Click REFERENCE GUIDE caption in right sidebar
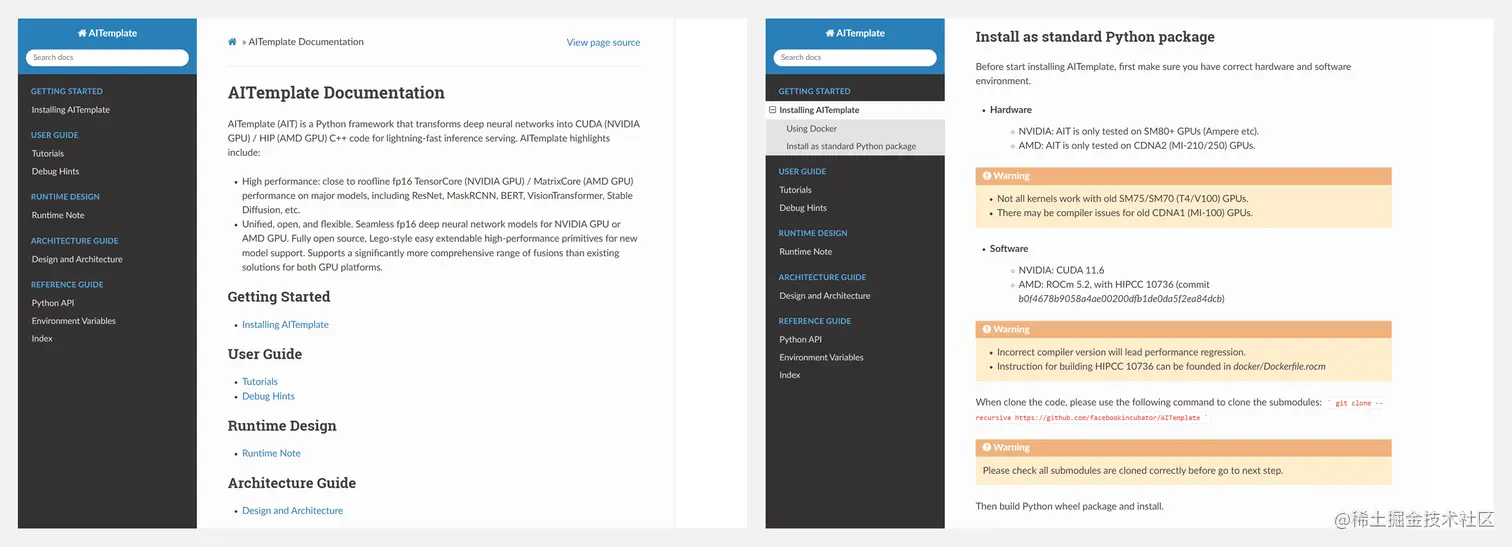 coord(815,321)
